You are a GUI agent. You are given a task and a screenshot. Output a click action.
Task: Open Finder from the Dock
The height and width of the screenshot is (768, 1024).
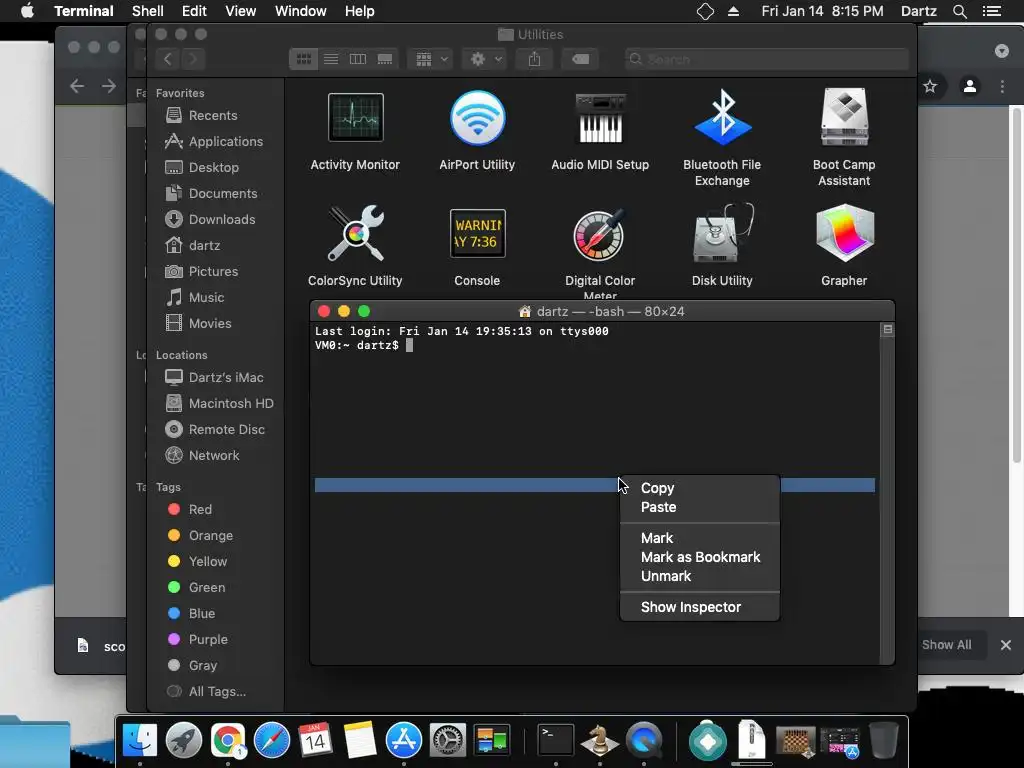click(x=140, y=739)
